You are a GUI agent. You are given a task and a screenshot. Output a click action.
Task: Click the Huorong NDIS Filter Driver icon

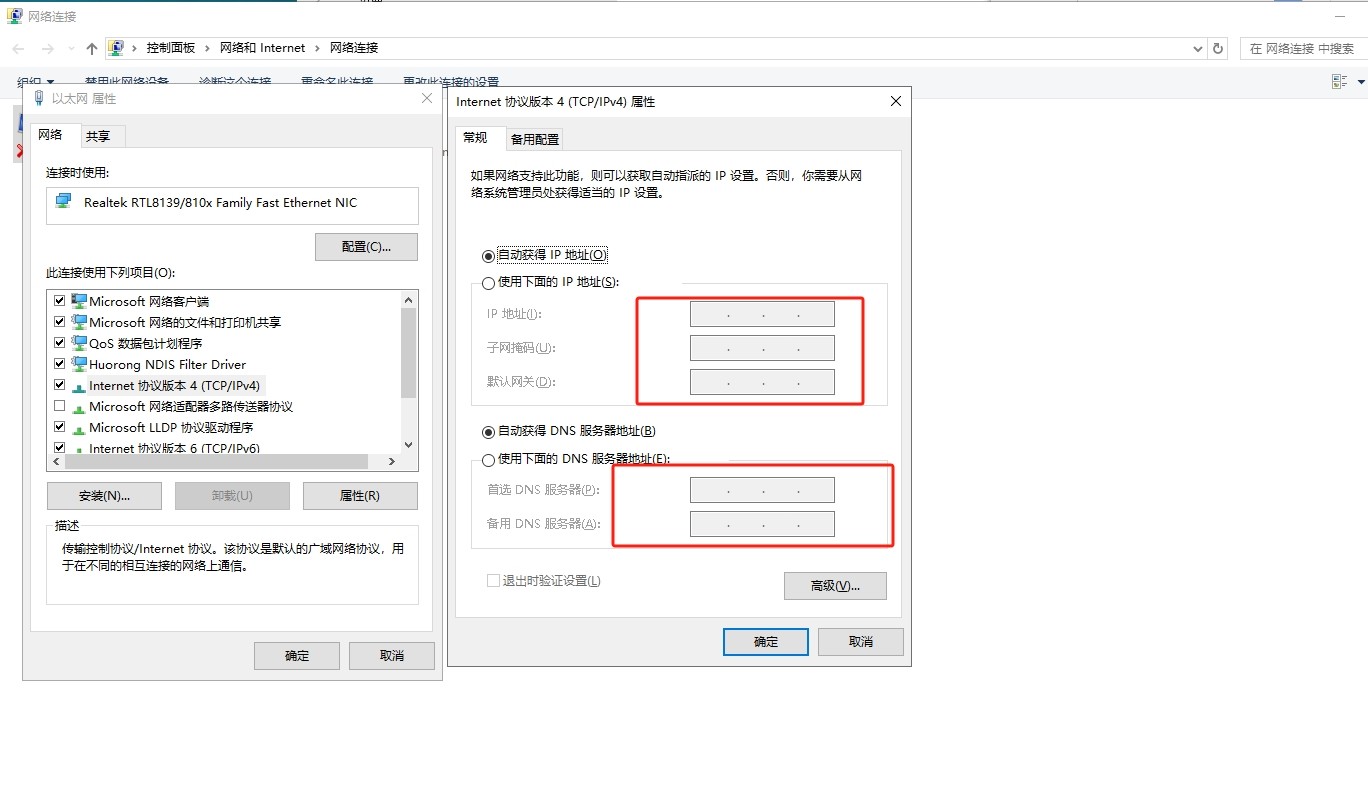[79, 364]
